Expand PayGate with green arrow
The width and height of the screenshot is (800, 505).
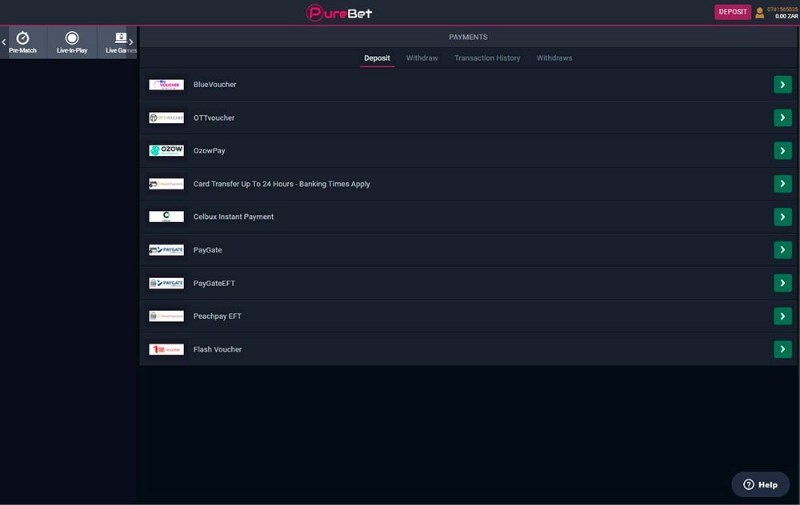[x=783, y=250]
